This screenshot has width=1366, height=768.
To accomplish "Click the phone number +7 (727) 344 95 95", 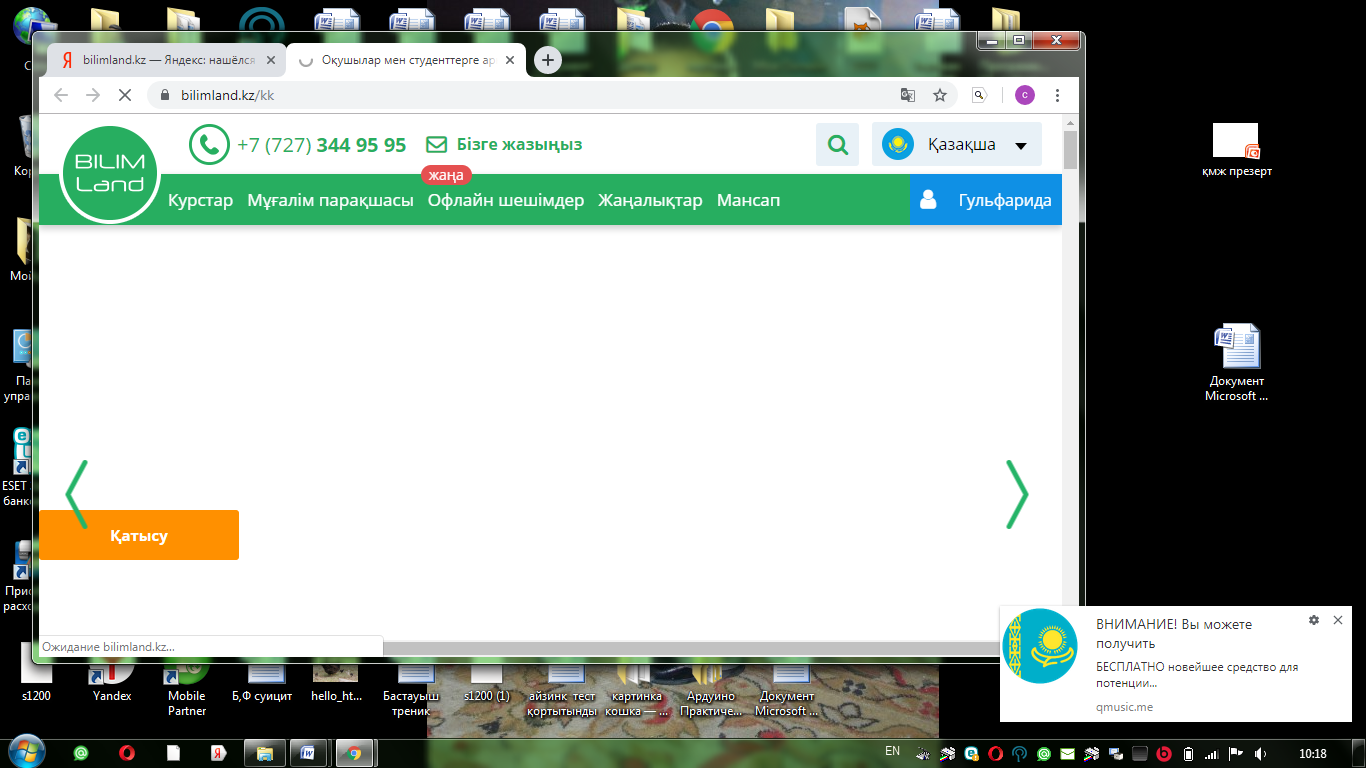I will (x=321, y=145).
